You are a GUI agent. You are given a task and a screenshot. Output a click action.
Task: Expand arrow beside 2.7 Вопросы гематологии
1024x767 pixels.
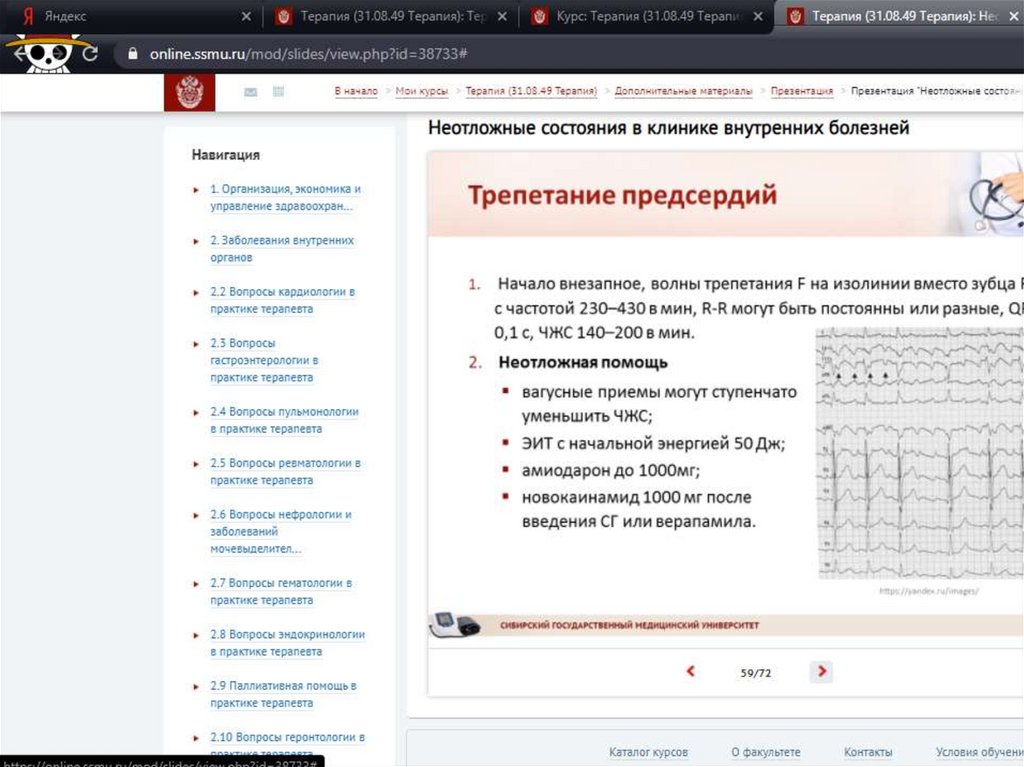click(x=196, y=584)
